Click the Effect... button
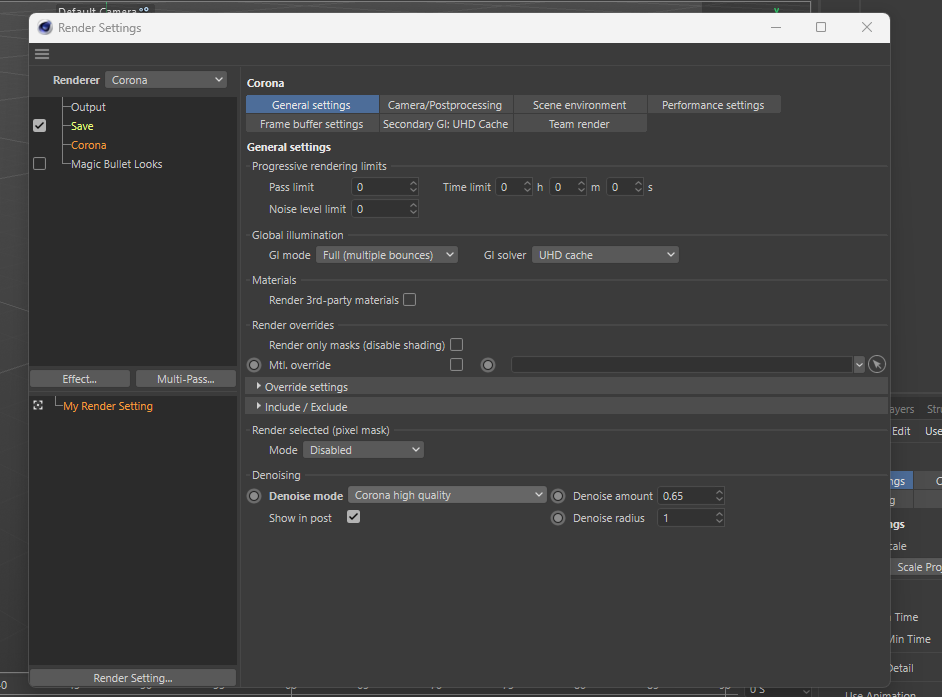The height and width of the screenshot is (697, 942). tap(80, 379)
